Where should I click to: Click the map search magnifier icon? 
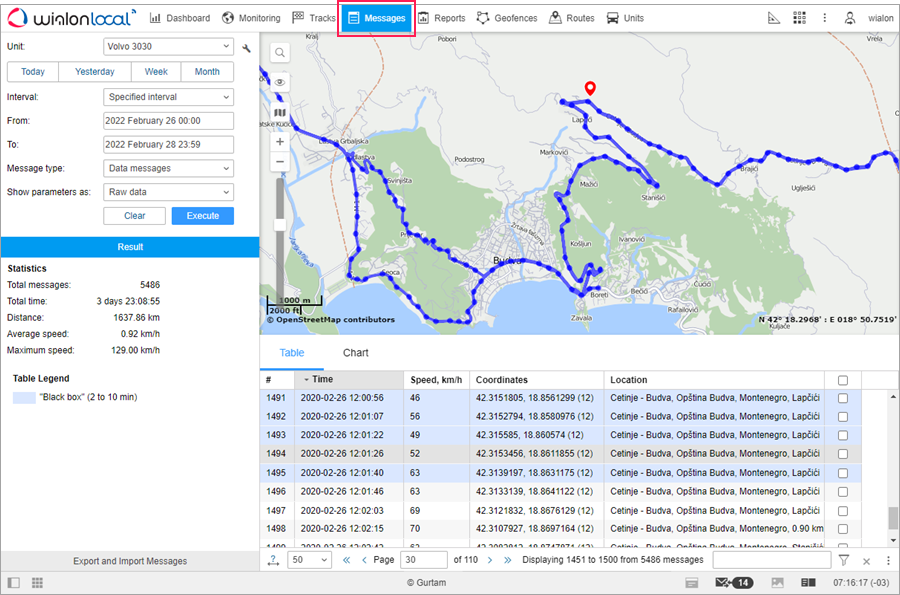280,53
